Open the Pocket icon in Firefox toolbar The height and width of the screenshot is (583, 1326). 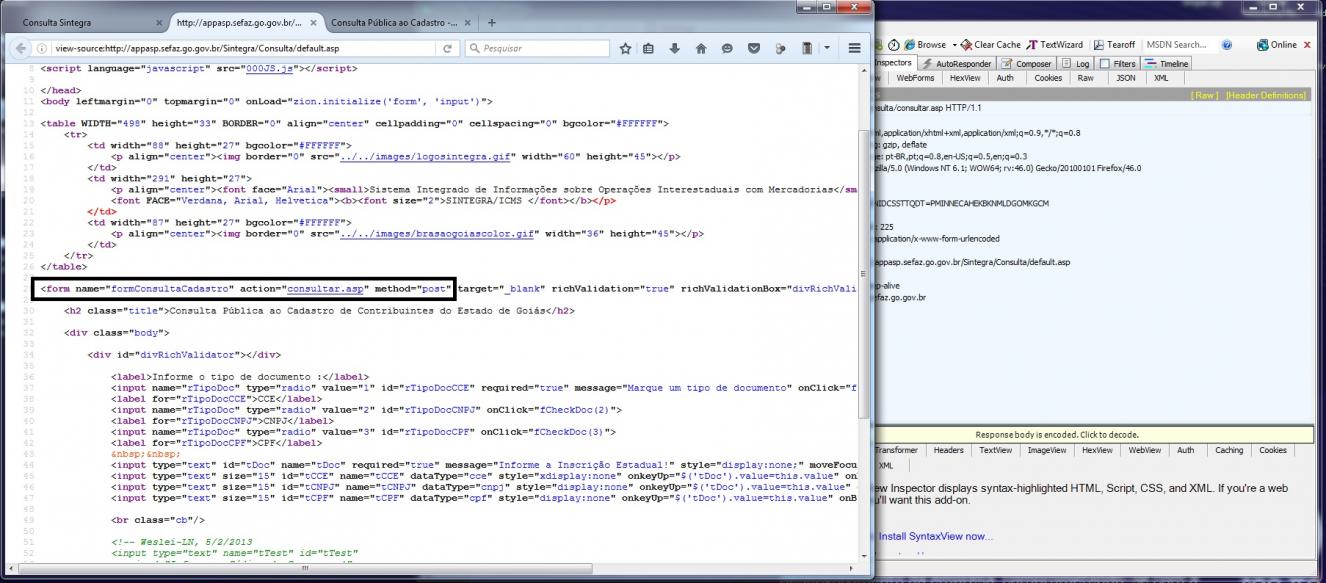point(754,48)
